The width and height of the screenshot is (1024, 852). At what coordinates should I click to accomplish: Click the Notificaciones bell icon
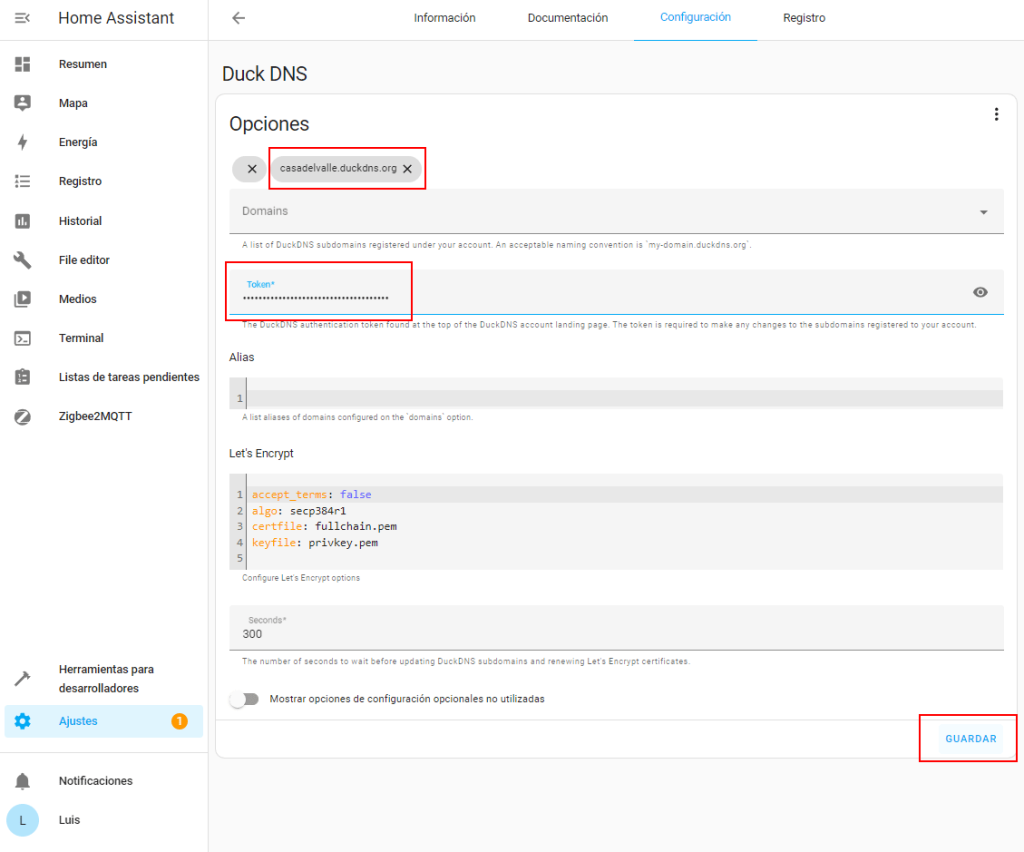pyautogui.click(x=22, y=781)
